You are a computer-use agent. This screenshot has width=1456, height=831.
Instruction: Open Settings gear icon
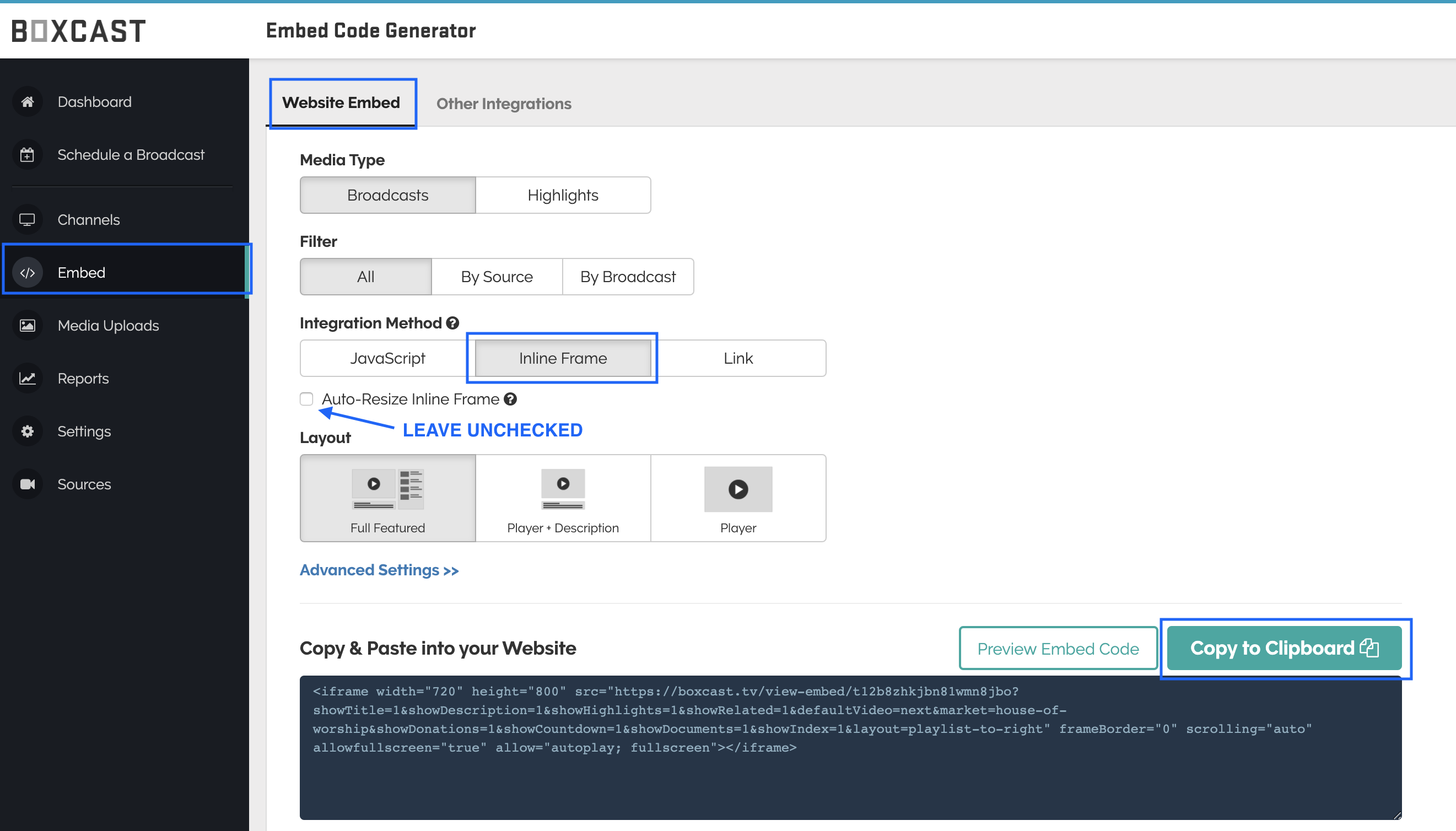(27, 431)
